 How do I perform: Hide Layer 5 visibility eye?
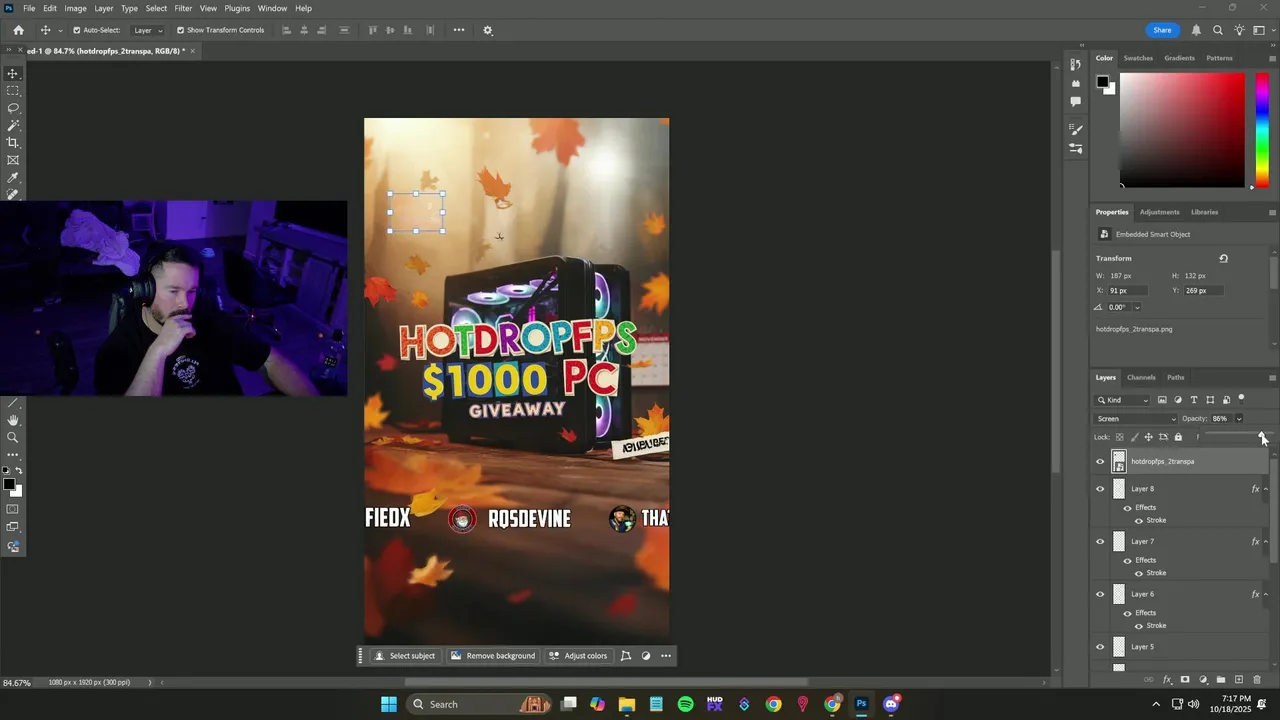tap(1100, 647)
